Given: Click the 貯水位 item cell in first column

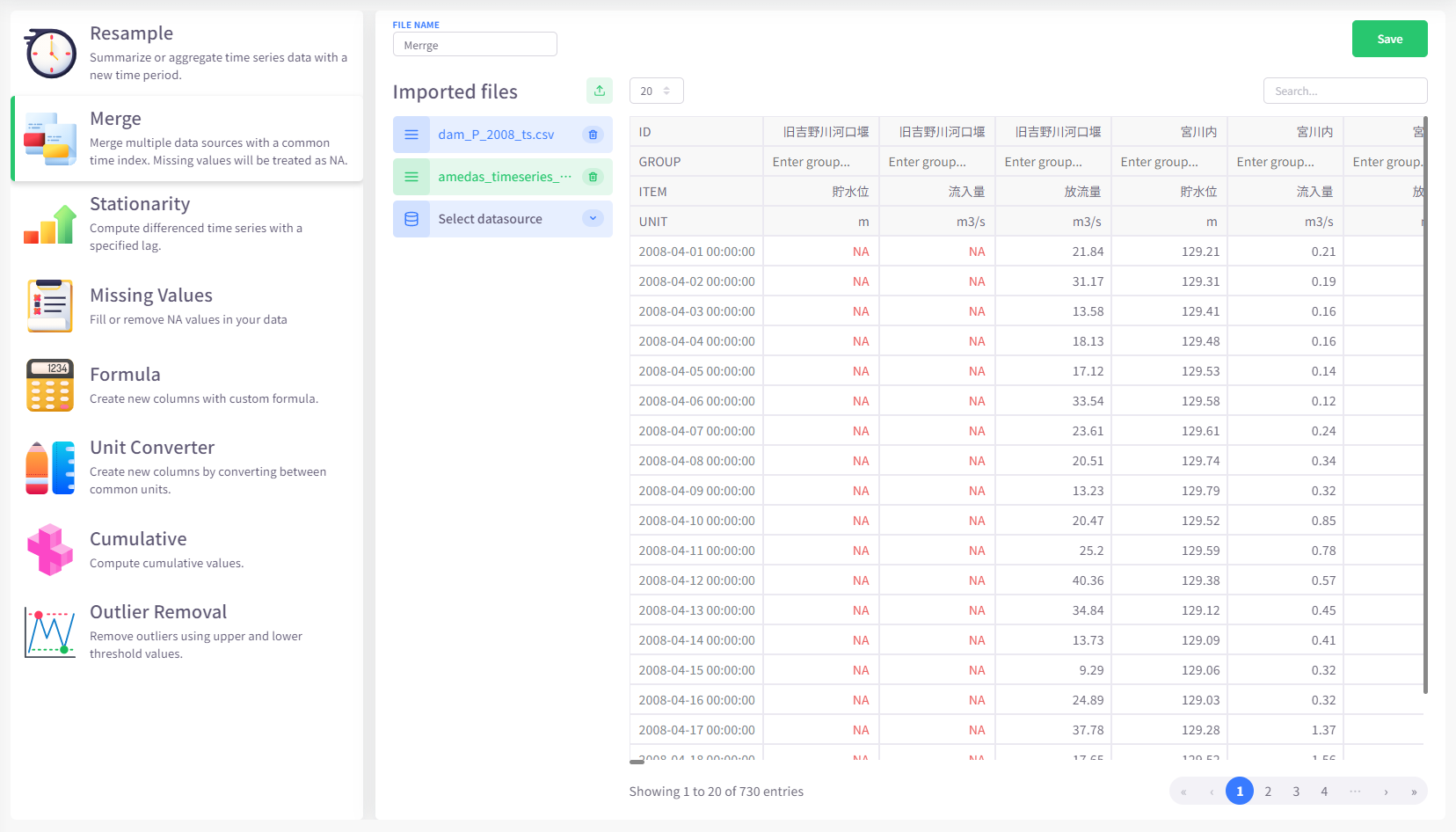Looking at the screenshot, I should pos(821,192).
